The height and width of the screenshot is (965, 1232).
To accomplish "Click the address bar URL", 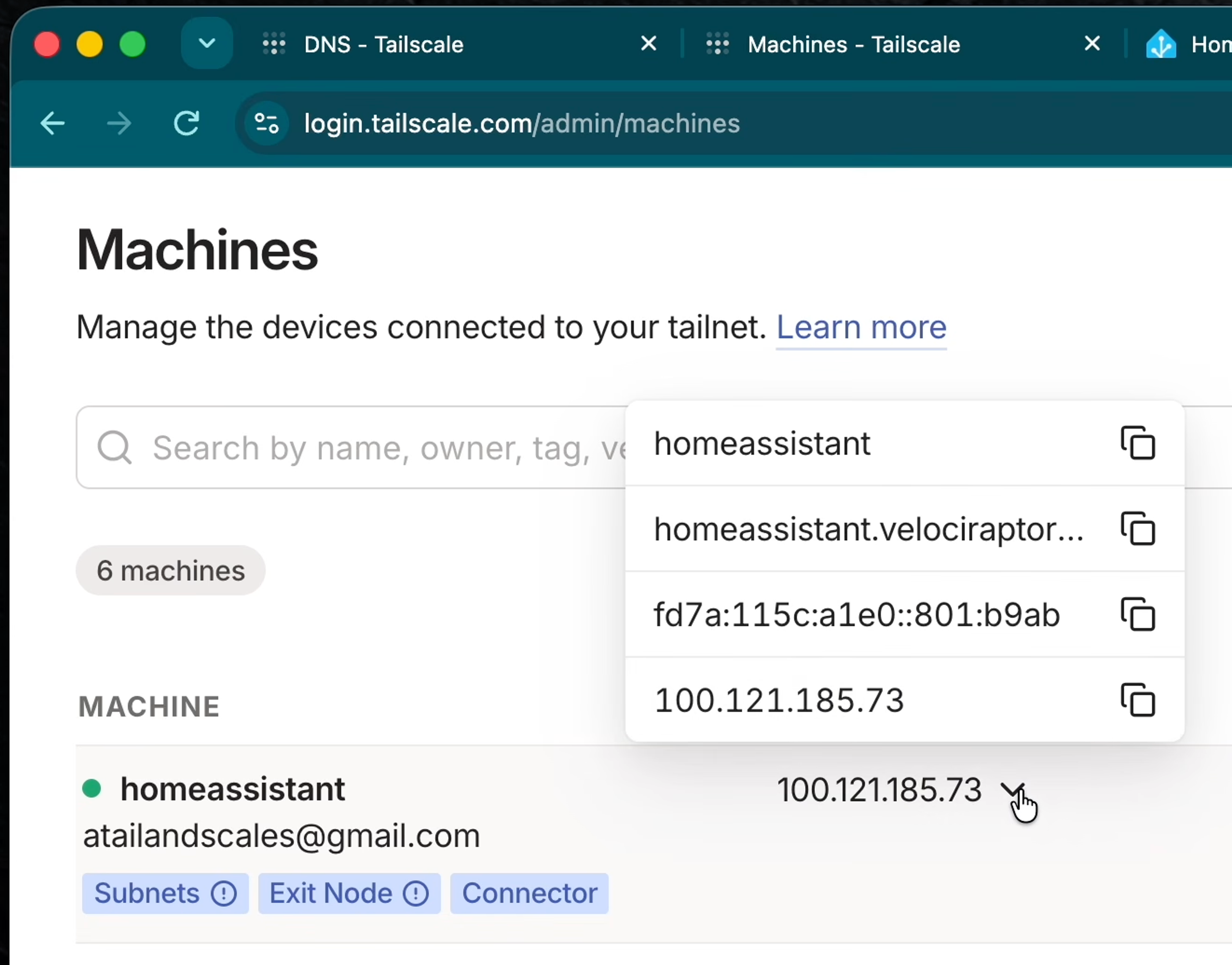I will coord(522,123).
